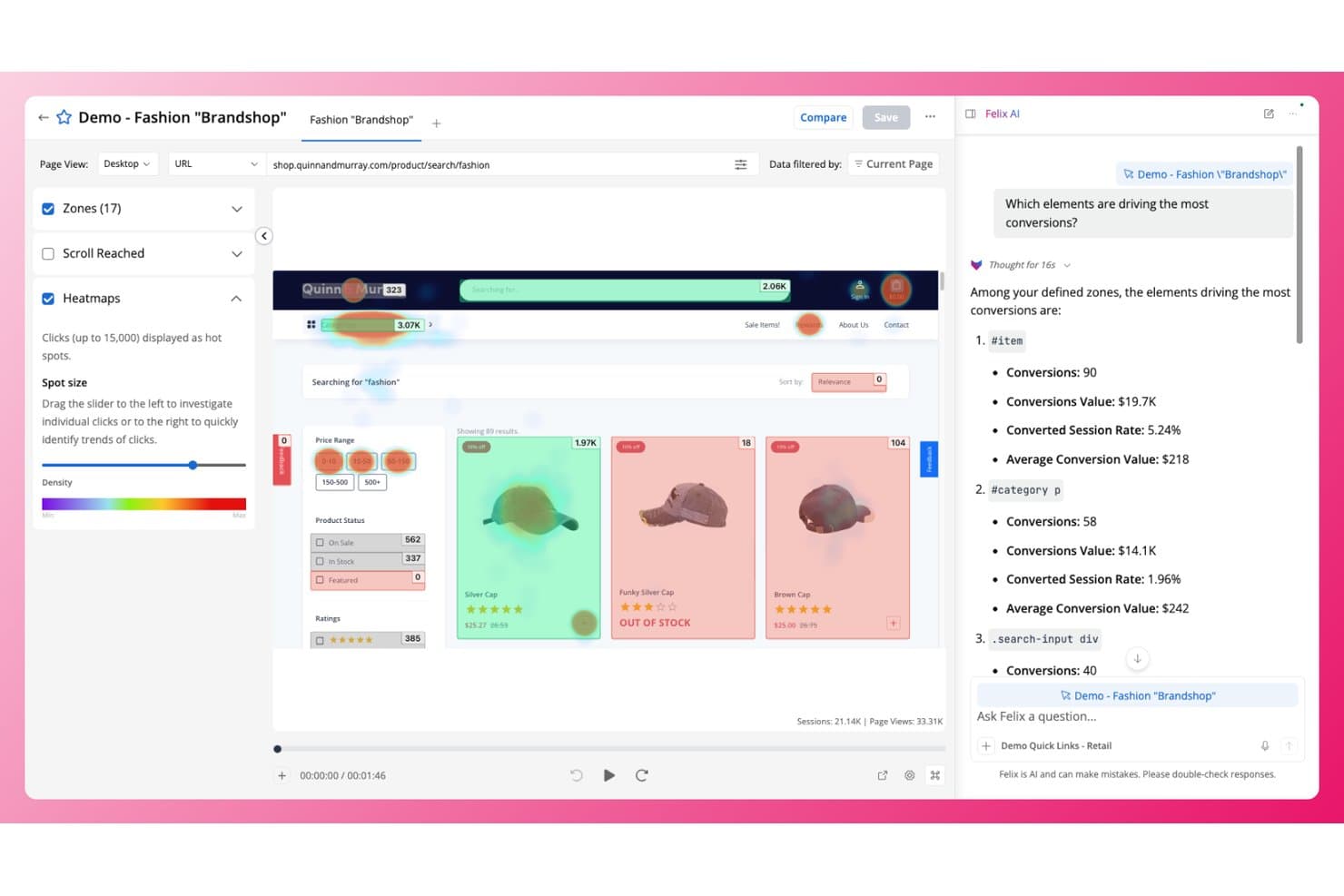Click plus icon next to Demo Quick Links

click(x=985, y=745)
